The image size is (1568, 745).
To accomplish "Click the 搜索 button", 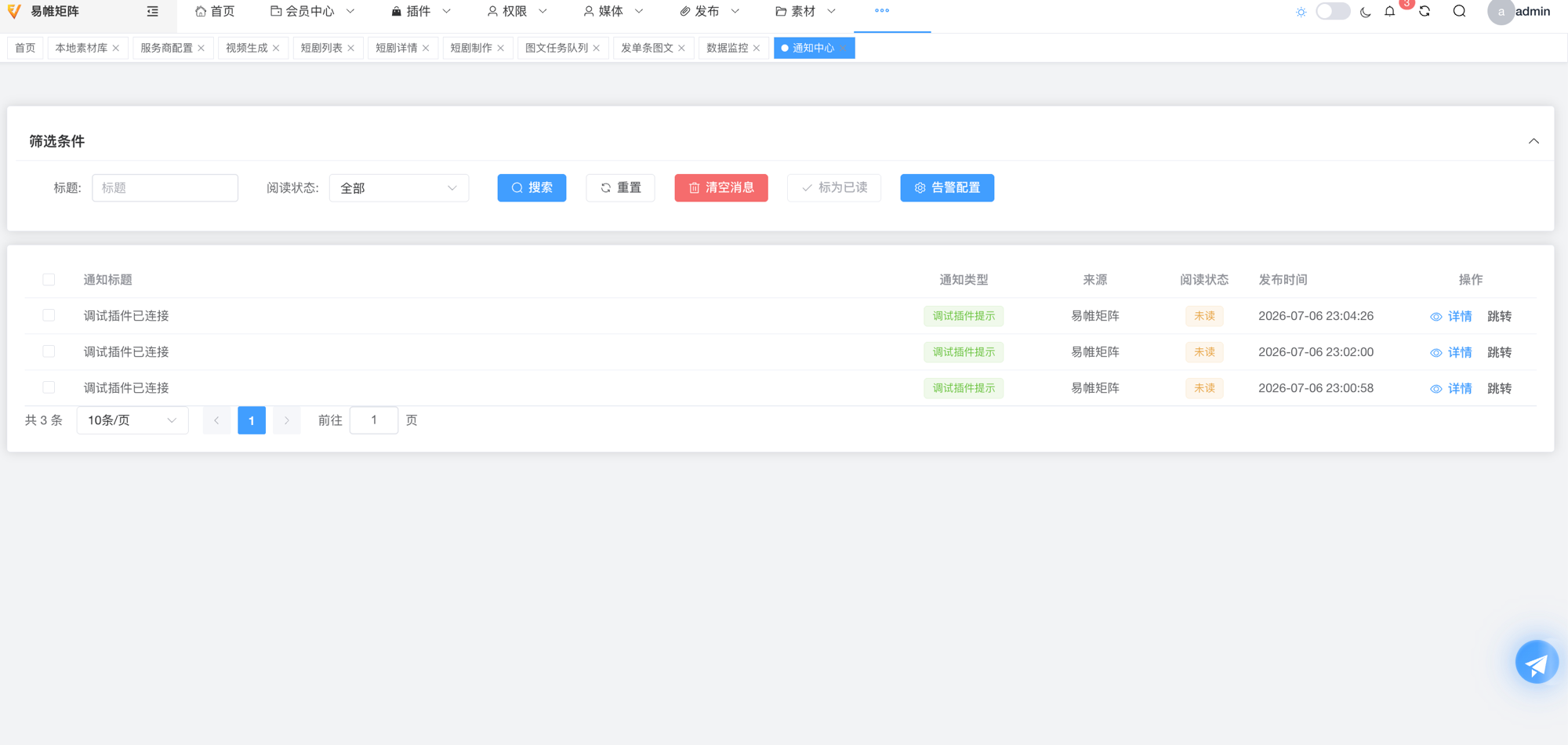I will 532,188.
